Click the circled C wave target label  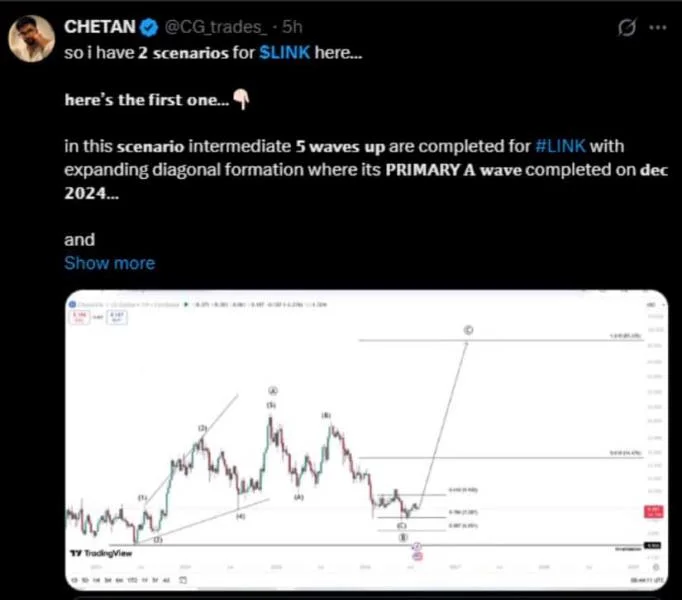point(468,330)
